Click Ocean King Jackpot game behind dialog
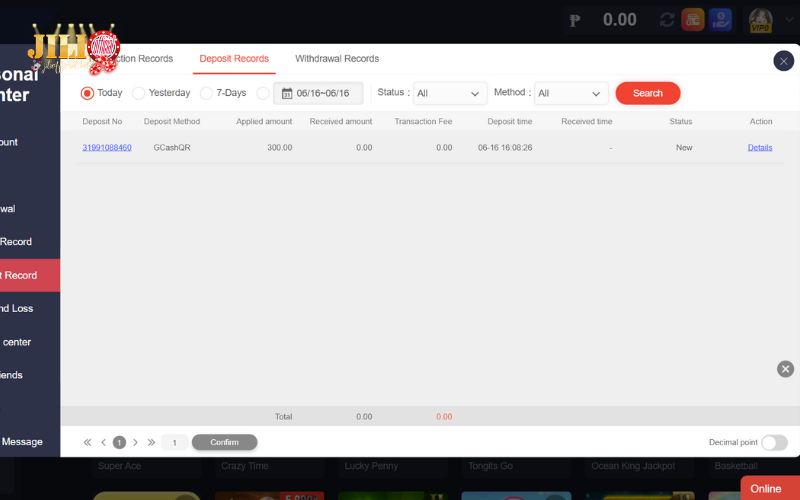800x500 pixels. click(x=633, y=466)
